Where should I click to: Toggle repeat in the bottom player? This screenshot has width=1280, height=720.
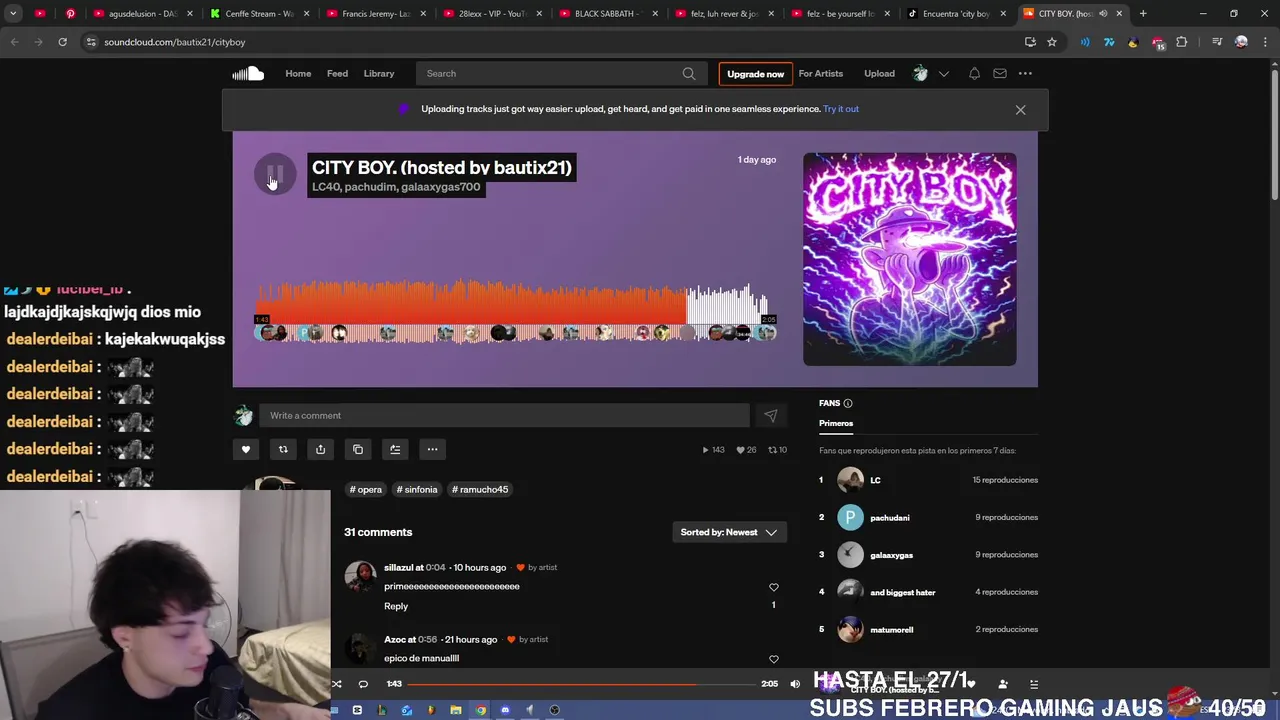tap(363, 684)
